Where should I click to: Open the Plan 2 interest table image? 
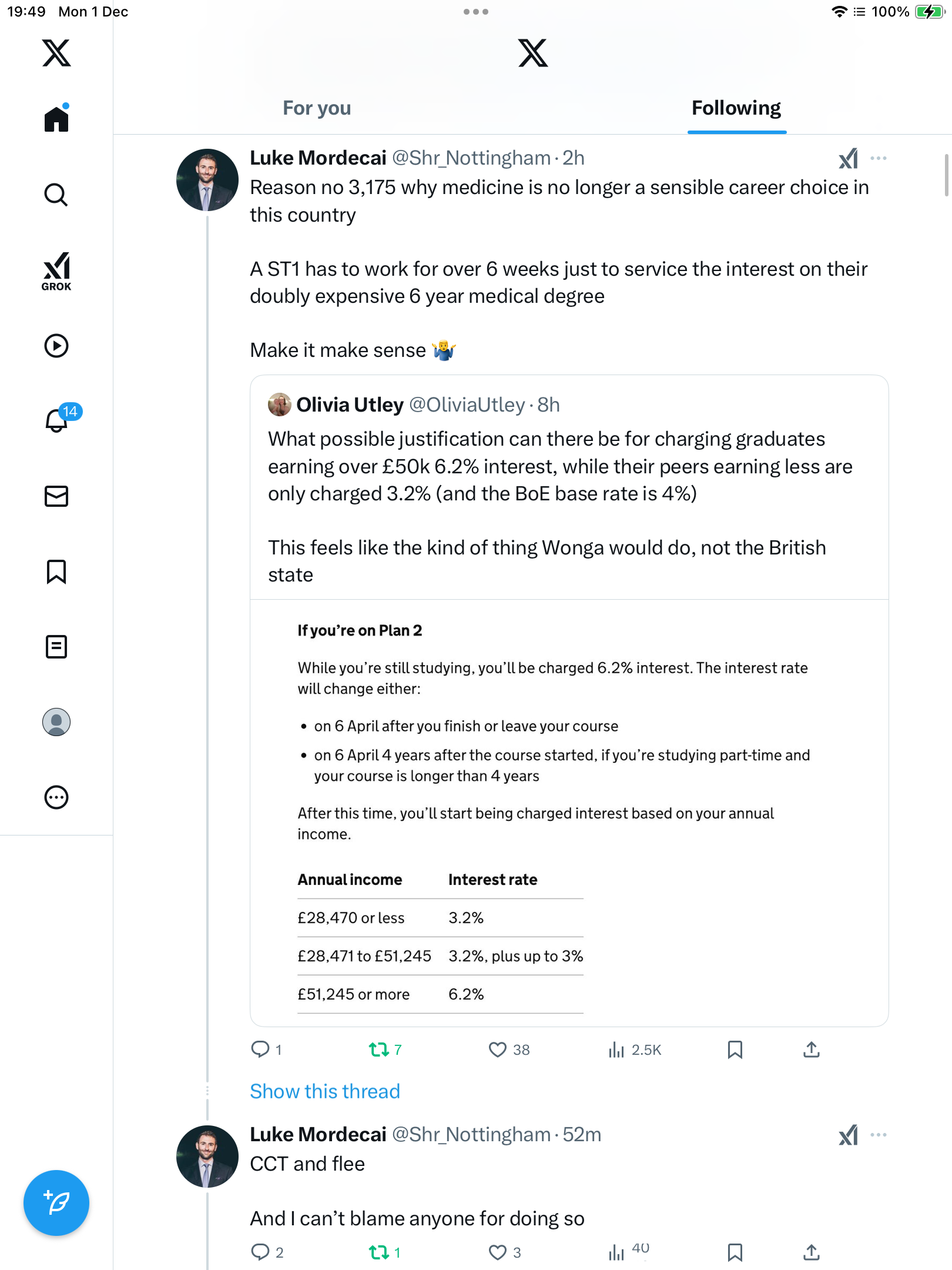click(569, 813)
